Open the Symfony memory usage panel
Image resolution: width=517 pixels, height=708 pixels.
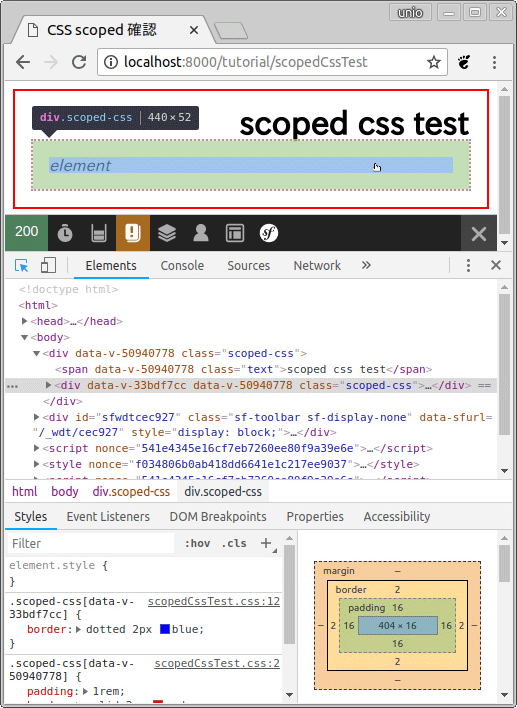click(x=99, y=233)
